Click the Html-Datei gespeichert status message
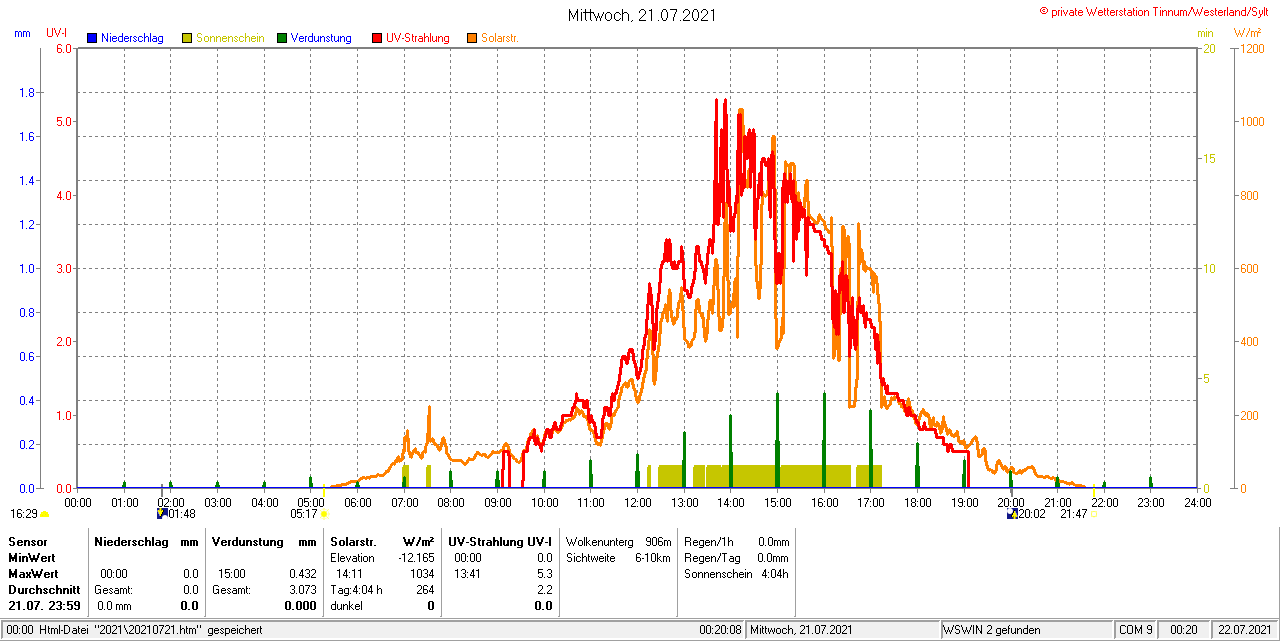The height and width of the screenshot is (641, 1280). pos(149,630)
